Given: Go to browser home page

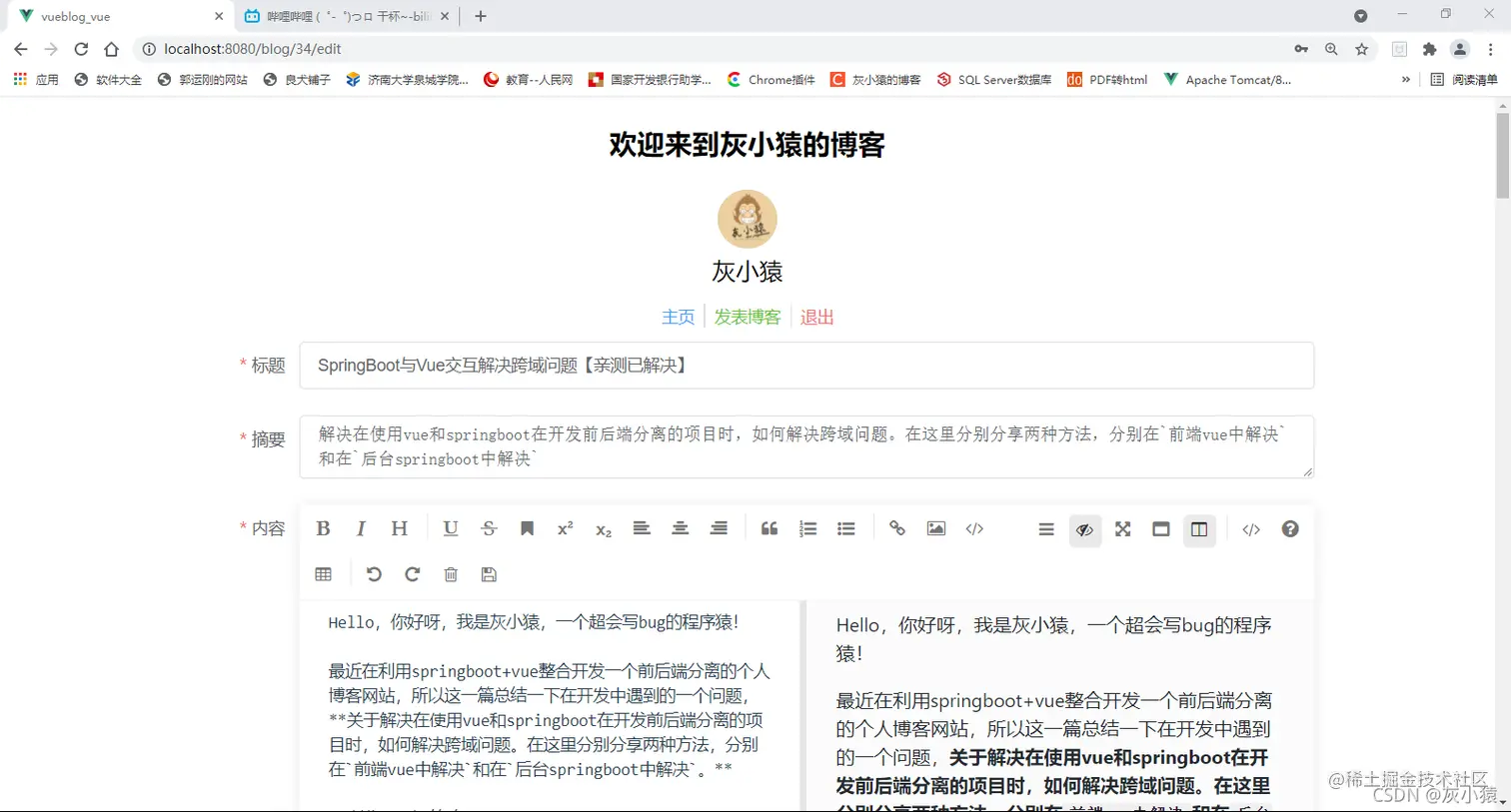Looking at the screenshot, I should (x=111, y=49).
